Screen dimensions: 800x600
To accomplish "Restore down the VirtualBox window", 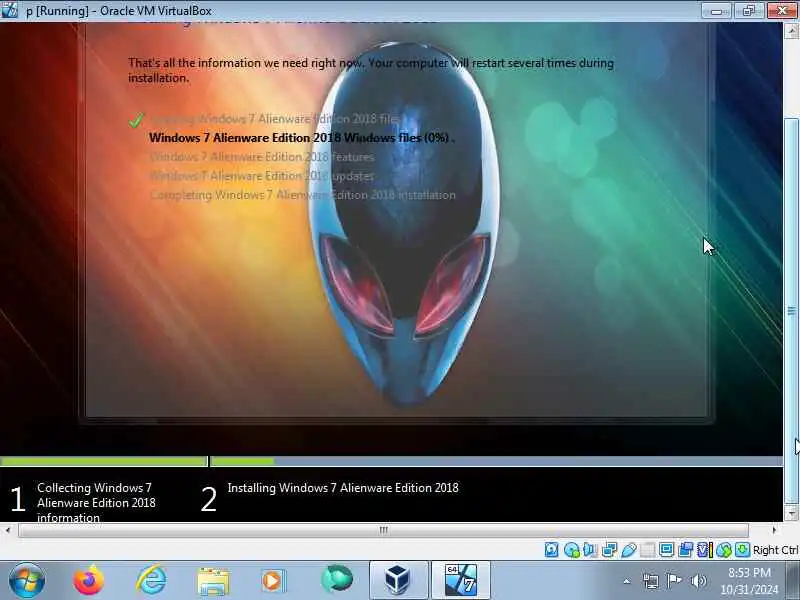I will tap(748, 11).
